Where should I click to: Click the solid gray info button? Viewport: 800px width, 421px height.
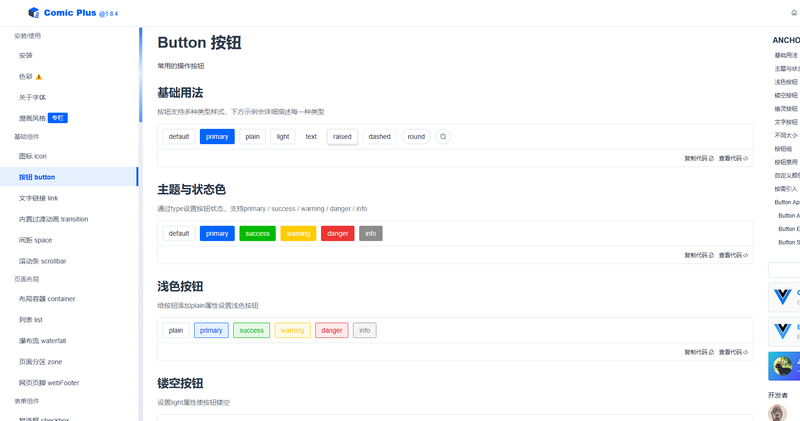tap(371, 234)
